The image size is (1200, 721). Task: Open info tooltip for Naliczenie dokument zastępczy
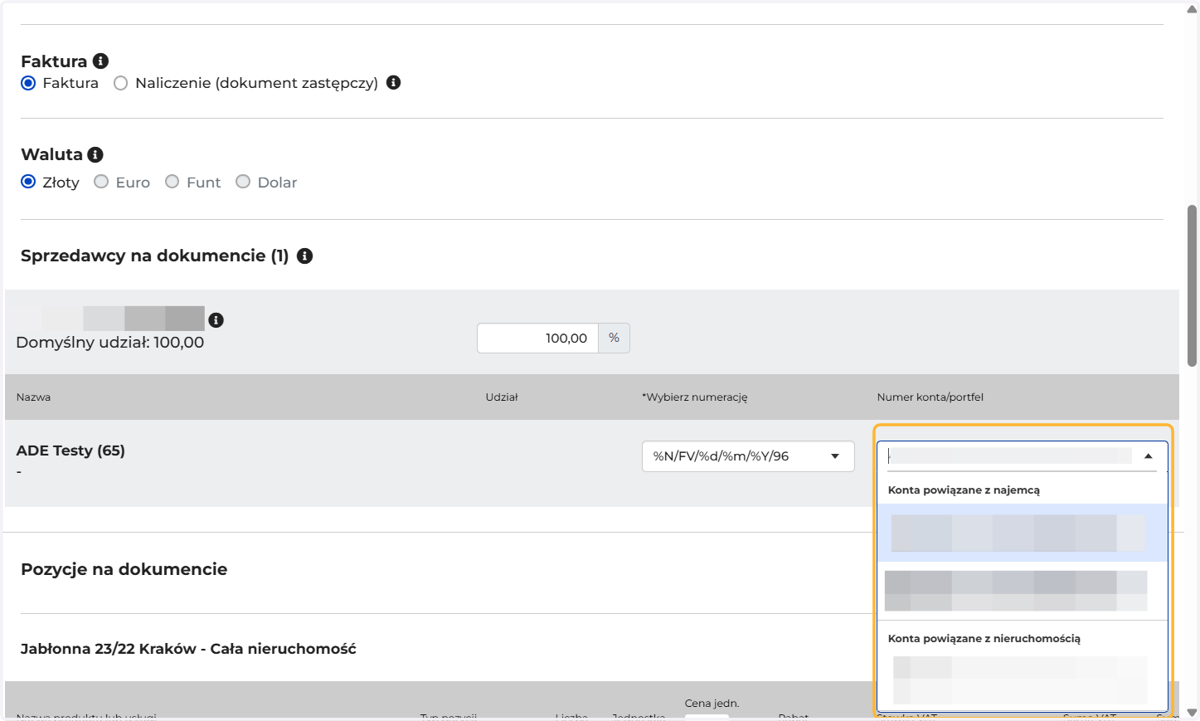(x=394, y=83)
